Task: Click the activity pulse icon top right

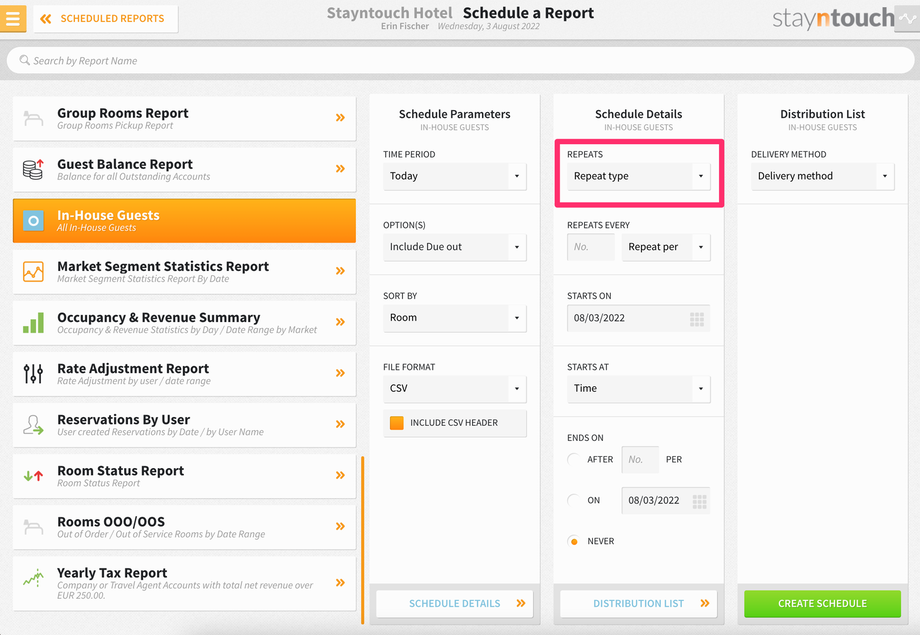Action: tap(907, 18)
